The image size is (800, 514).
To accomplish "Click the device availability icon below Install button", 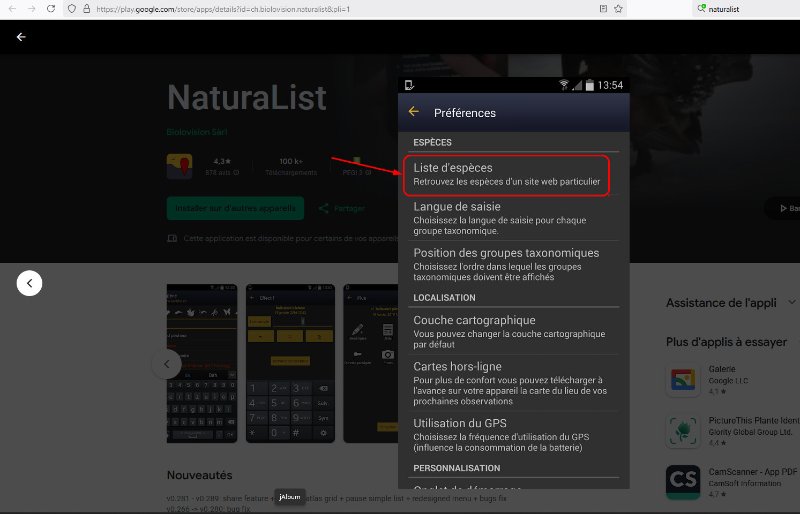I will [x=172, y=238].
